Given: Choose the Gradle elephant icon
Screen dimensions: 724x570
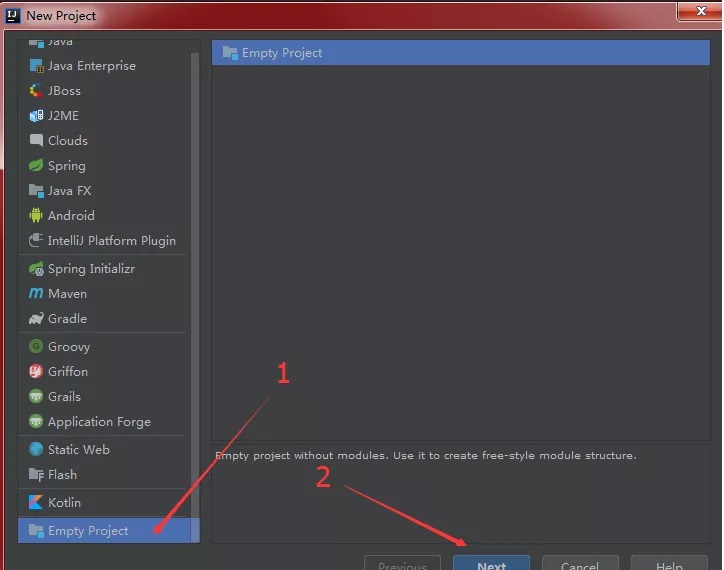Looking at the screenshot, I should pyautogui.click(x=36, y=318).
